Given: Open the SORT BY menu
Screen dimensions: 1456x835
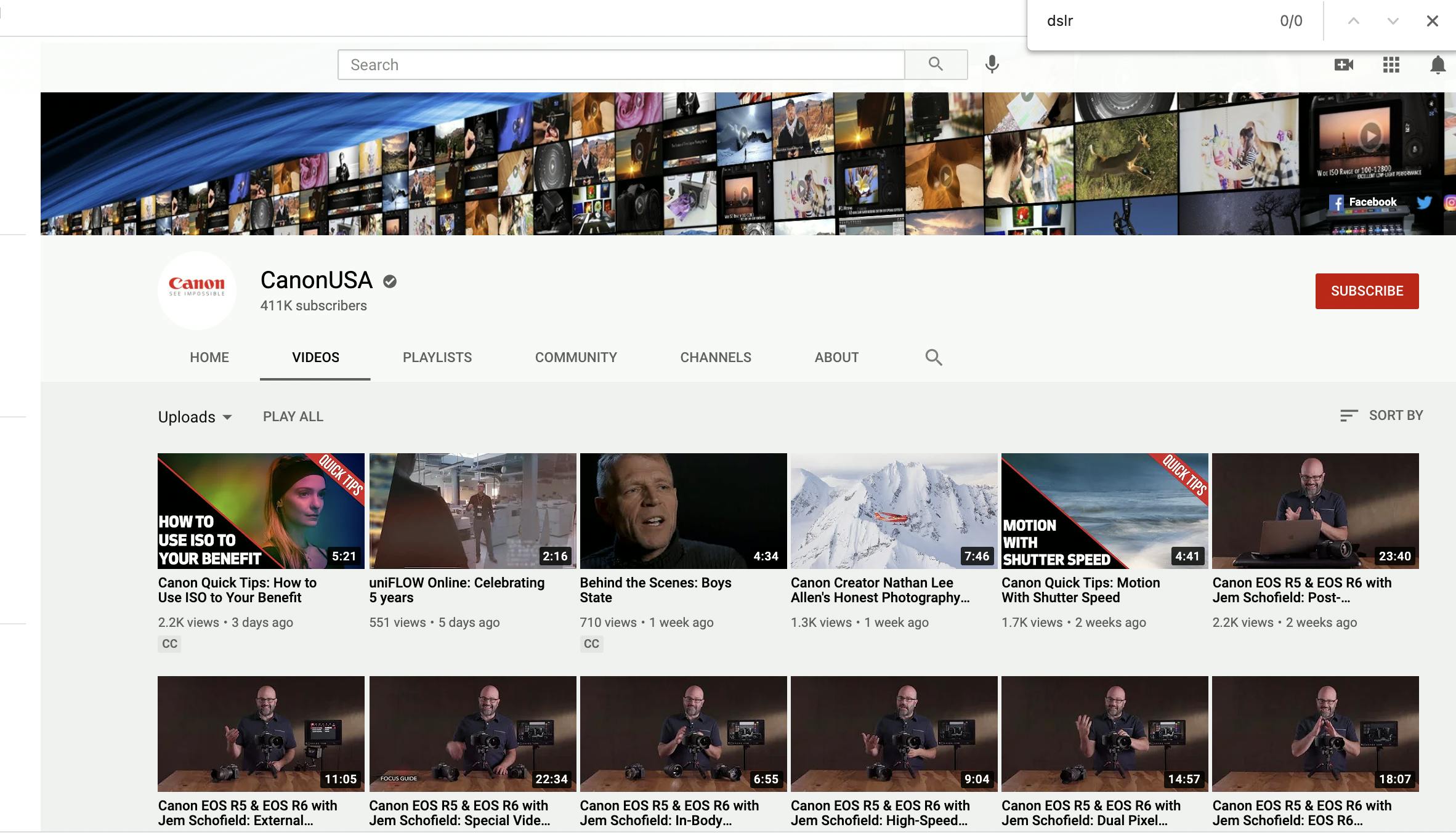Looking at the screenshot, I should [1381, 416].
